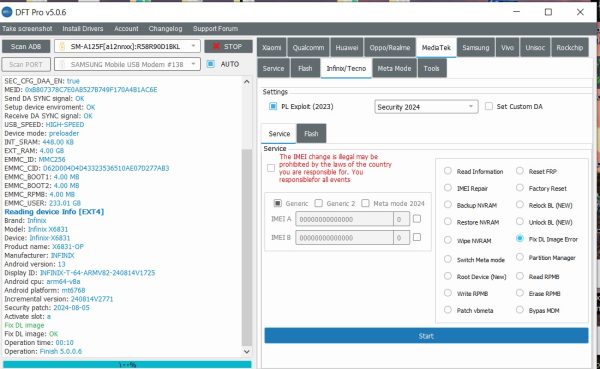Screen dimensions: 600x369
Task: Switch to the Samsung tab
Action: 476,47
